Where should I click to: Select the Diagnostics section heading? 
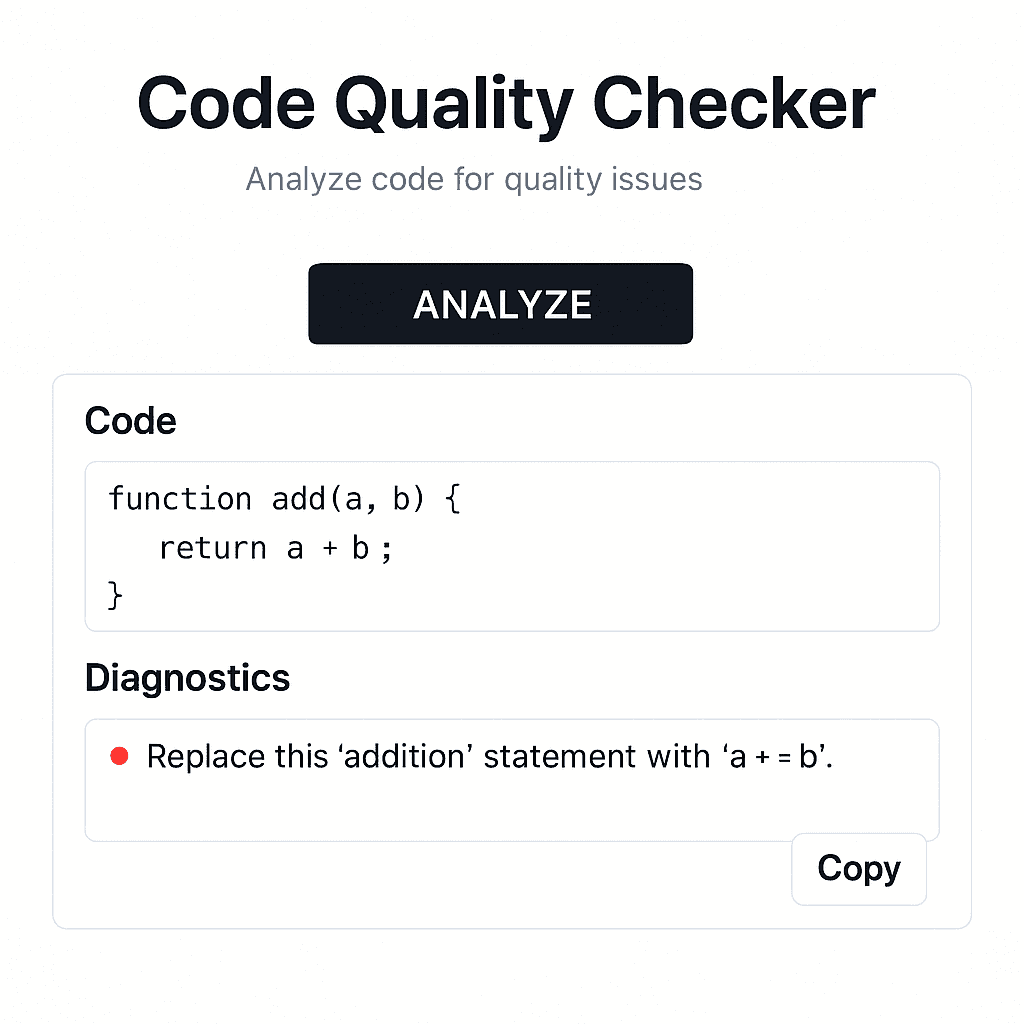point(187,678)
